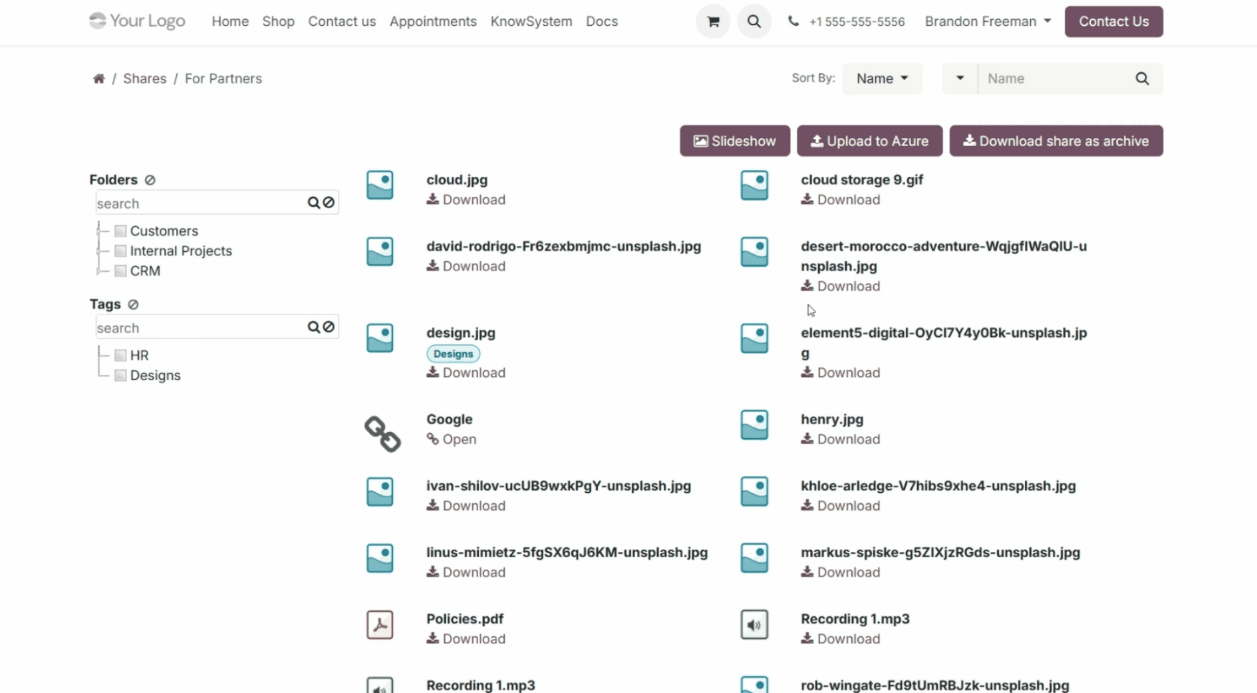Open the Sort By Name dropdown
This screenshot has width=1257, height=693.
882,79
